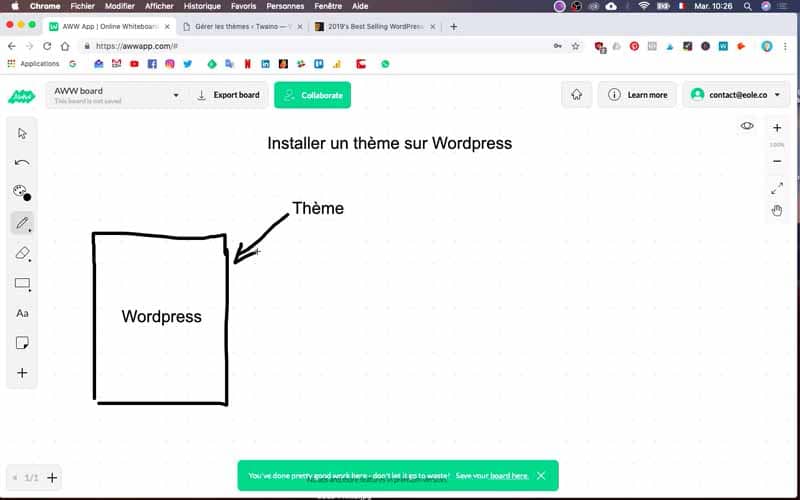Close the AWW App tab
Image resolution: width=800 pixels, height=500 pixels.
coord(167,27)
